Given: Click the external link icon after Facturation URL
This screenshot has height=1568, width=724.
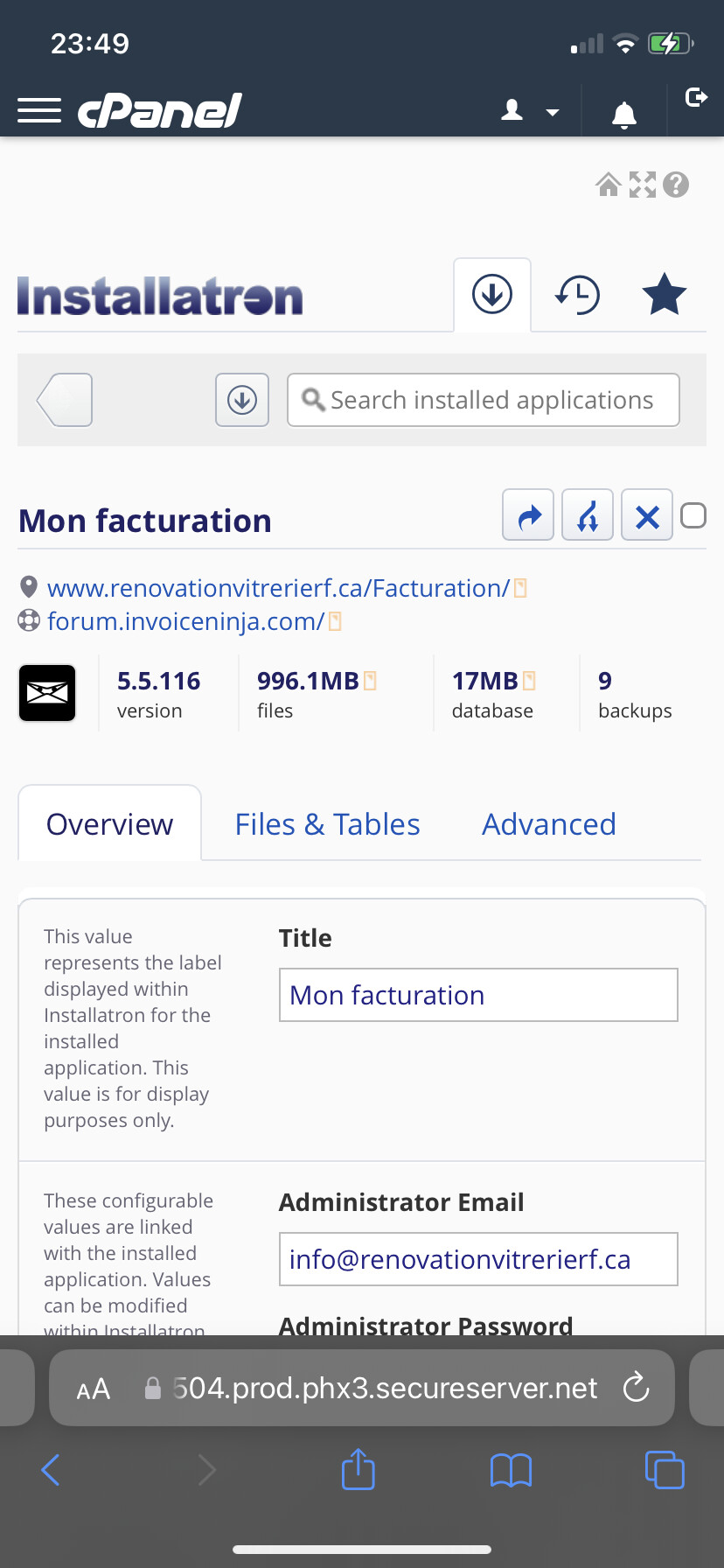Looking at the screenshot, I should (520, 588).
